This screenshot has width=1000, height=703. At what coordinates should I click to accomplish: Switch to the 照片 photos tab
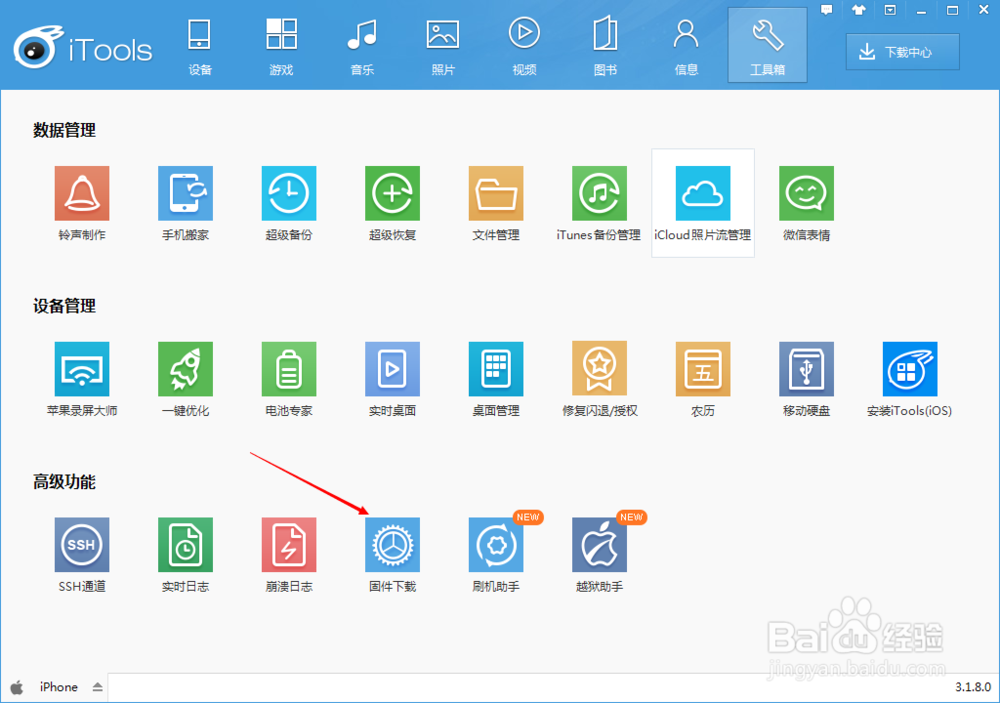tap(443, 46)
